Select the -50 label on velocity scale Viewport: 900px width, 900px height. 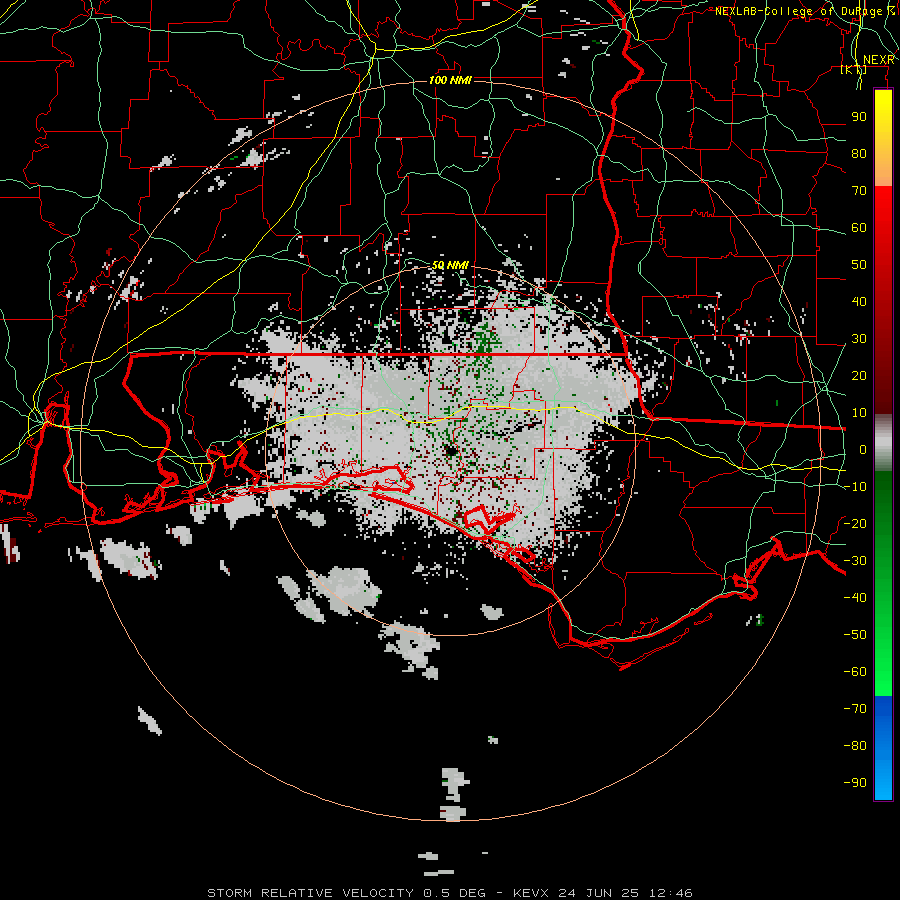click(x=855, y=635)
